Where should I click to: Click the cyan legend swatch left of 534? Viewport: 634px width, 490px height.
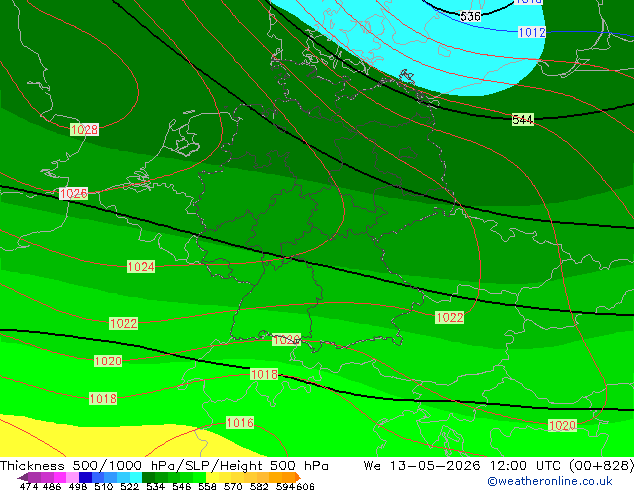135,477
